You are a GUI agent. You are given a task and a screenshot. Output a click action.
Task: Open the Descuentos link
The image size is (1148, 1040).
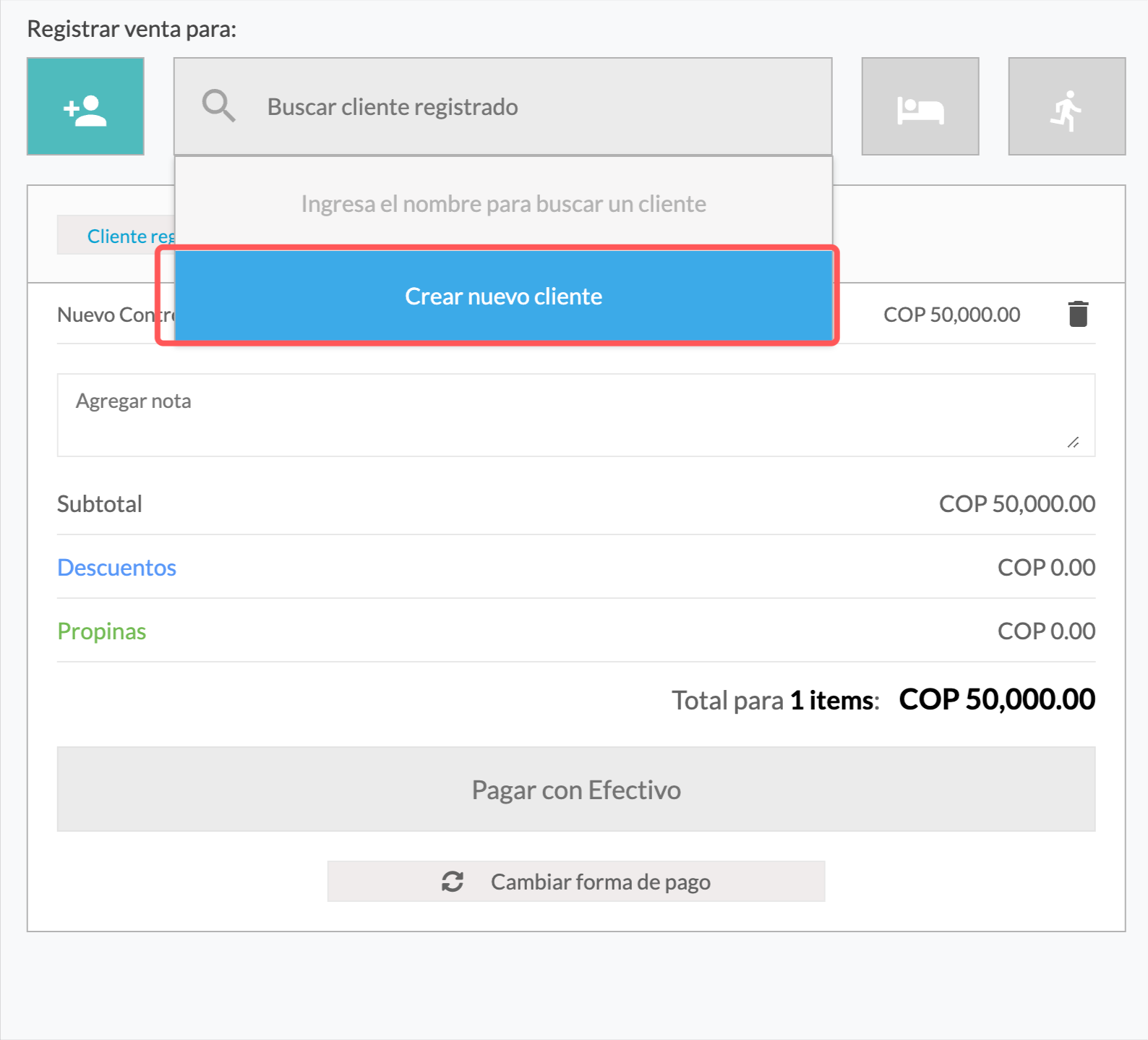[116, 568]
